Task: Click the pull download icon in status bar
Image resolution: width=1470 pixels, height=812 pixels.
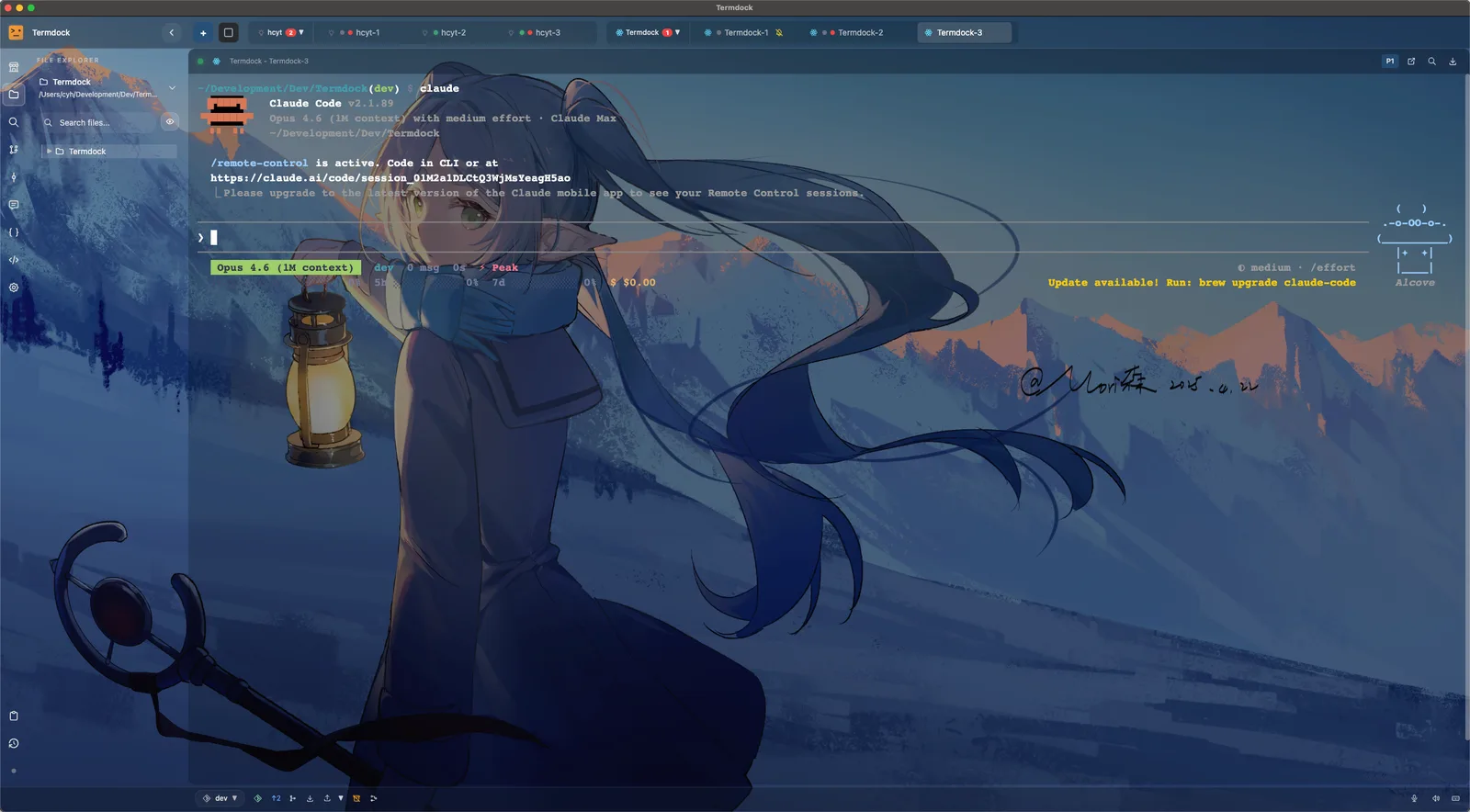Action: click(310, 798)
